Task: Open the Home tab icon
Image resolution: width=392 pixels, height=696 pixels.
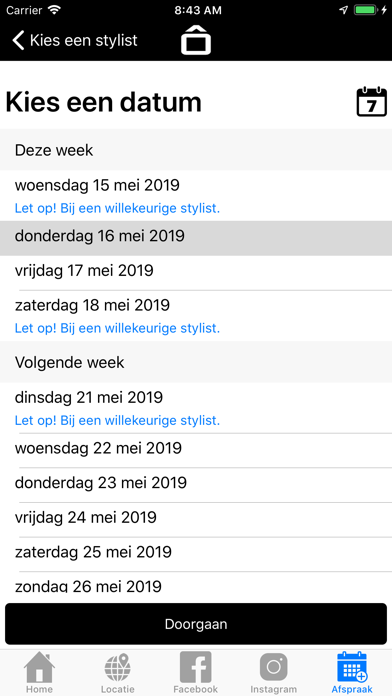Action: point(39,667)
